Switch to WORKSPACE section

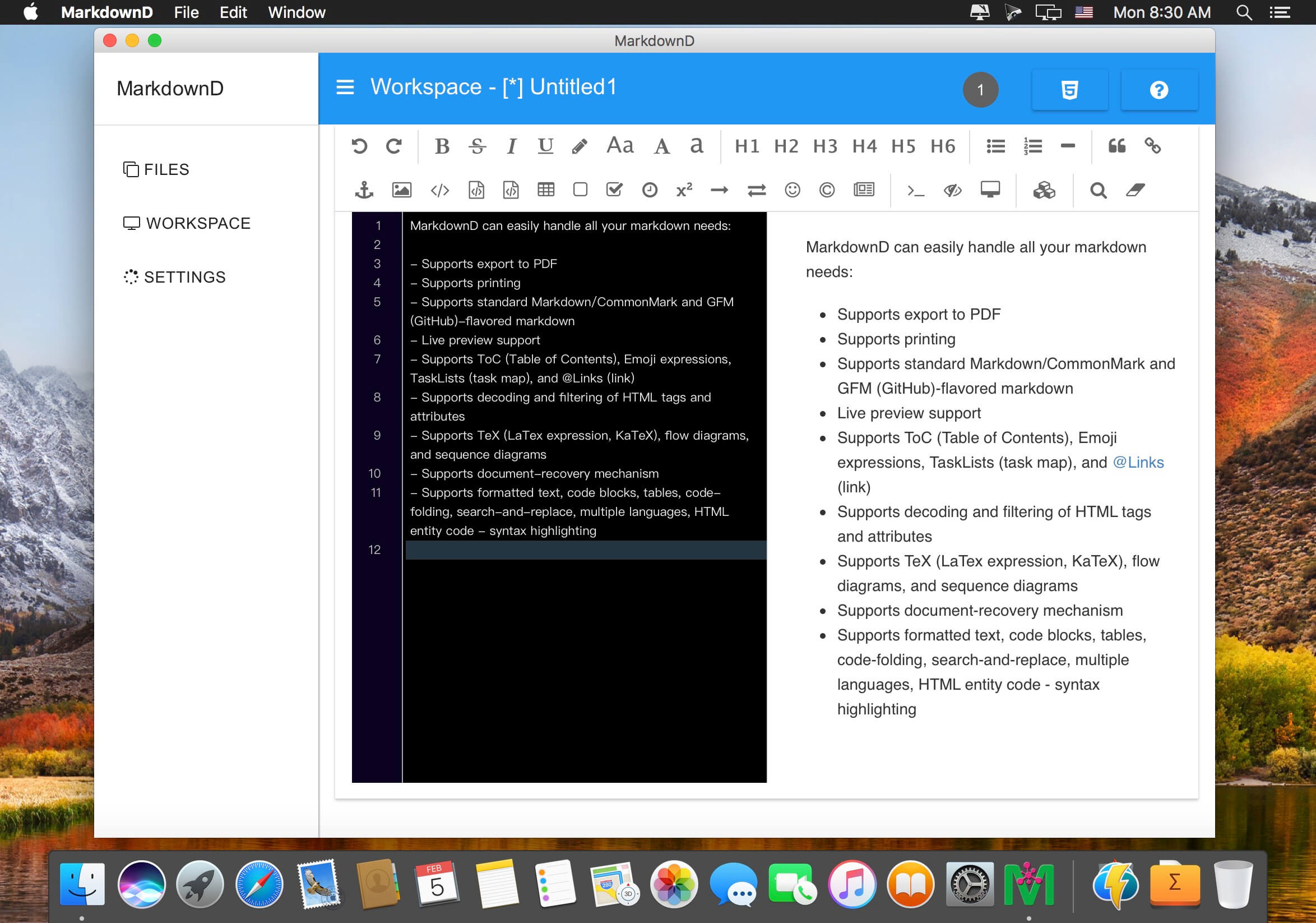[187, 223]
